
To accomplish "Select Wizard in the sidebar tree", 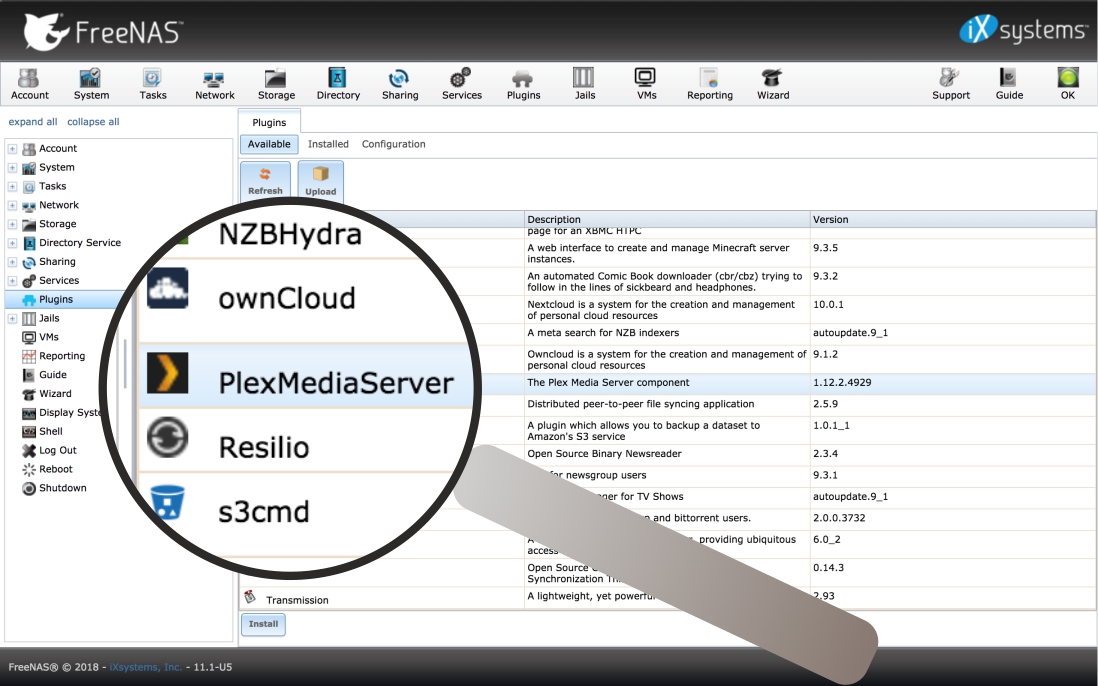I will click(55, 393).
